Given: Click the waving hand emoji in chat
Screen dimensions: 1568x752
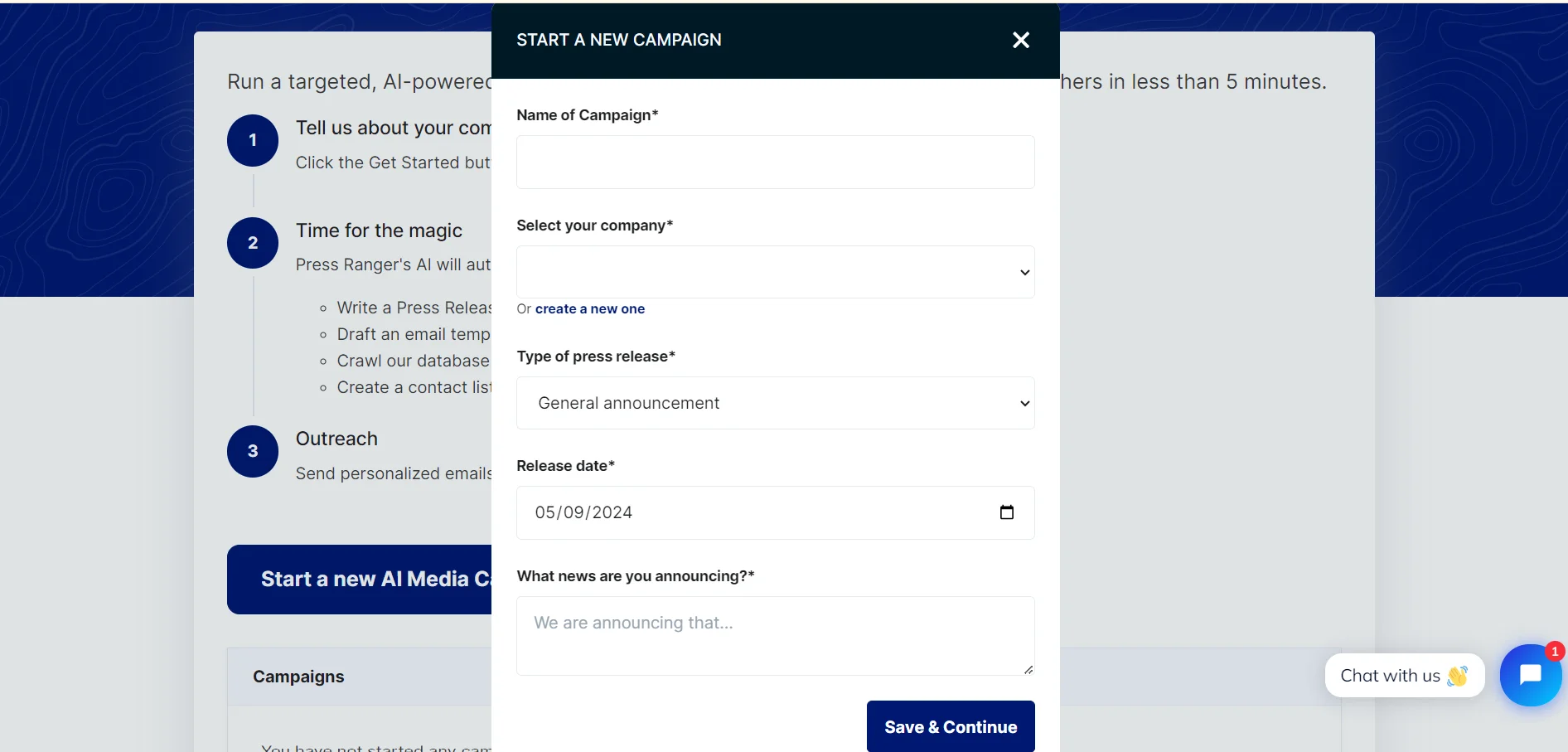Looking at the screenshot, I should click(1459, 677).
